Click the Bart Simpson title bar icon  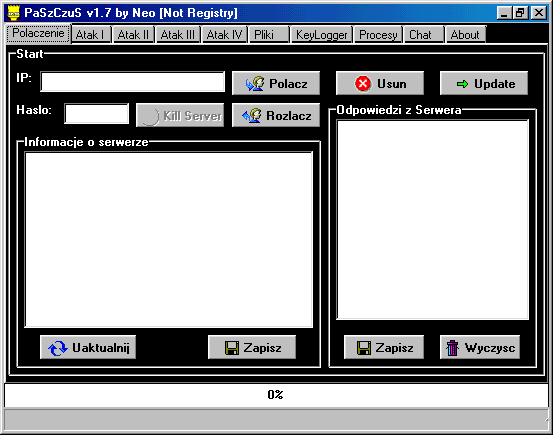pyautogui.click(x=14, y=13)
